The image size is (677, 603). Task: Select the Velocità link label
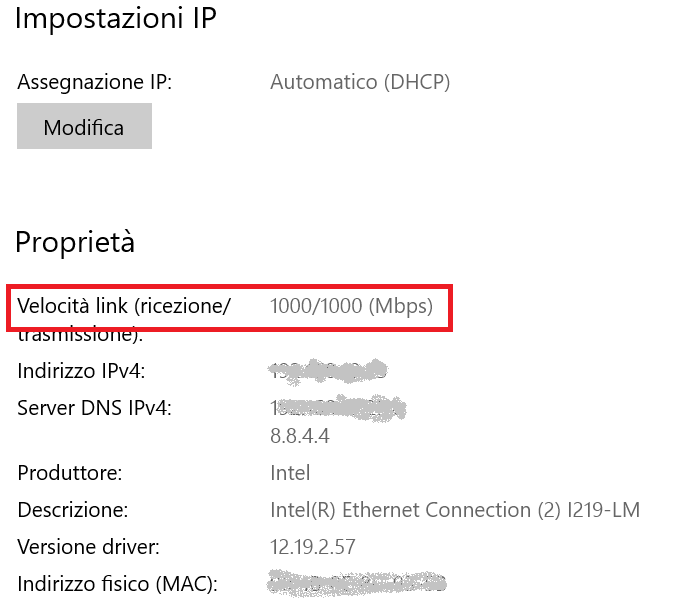[124, 307]
